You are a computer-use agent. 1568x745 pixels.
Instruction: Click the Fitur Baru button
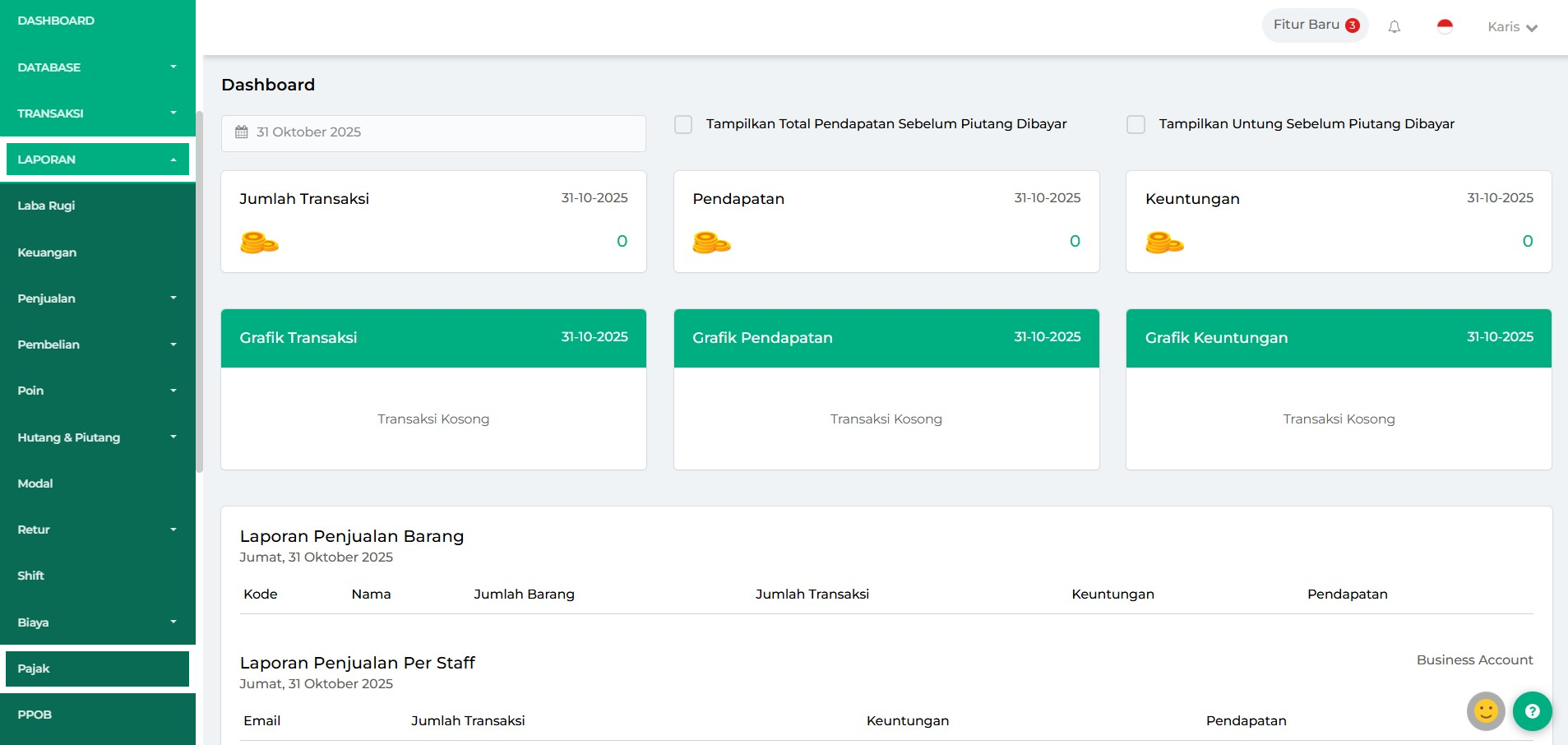[1307, 25]
